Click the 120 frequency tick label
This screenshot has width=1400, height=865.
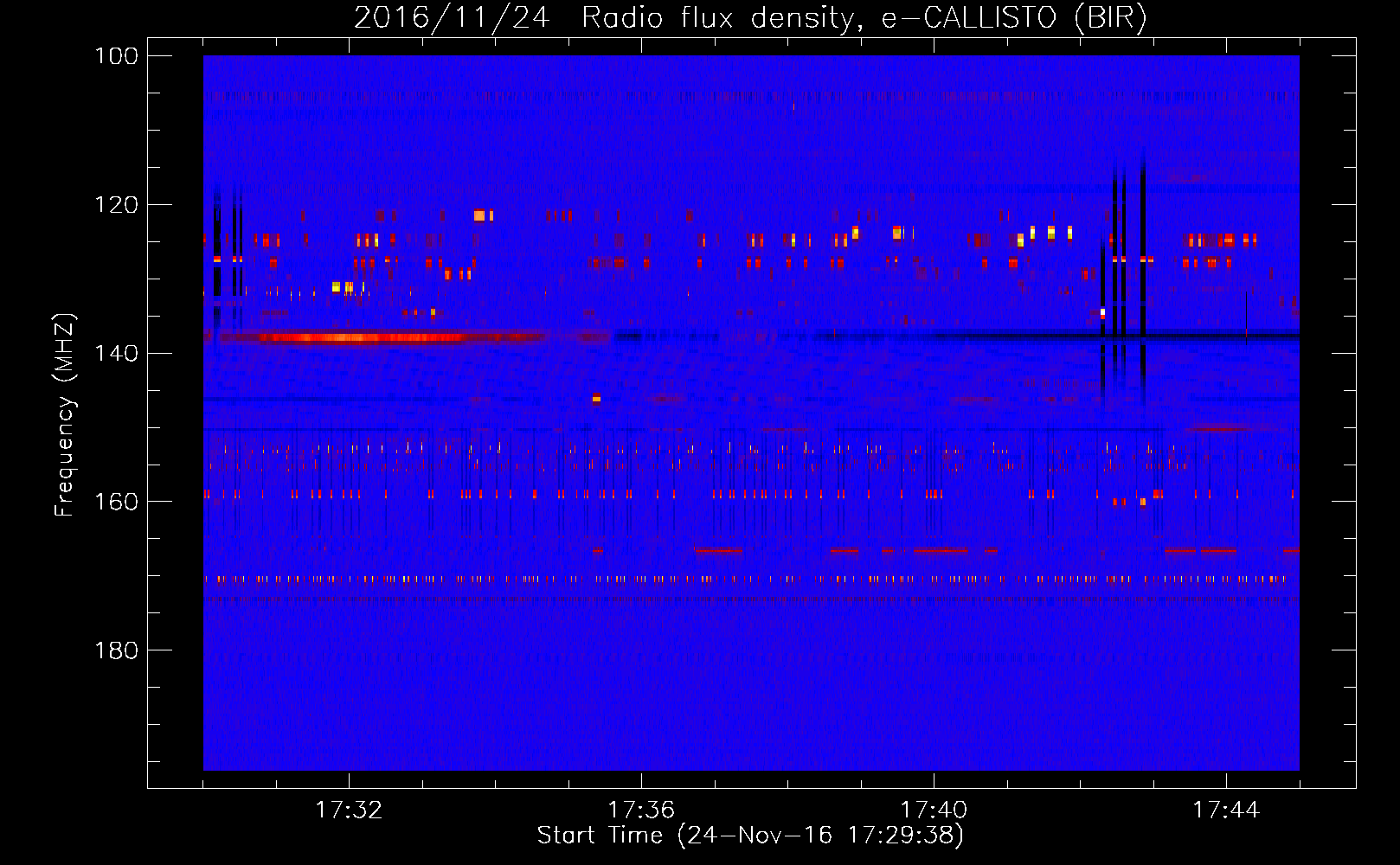[117, 205]
